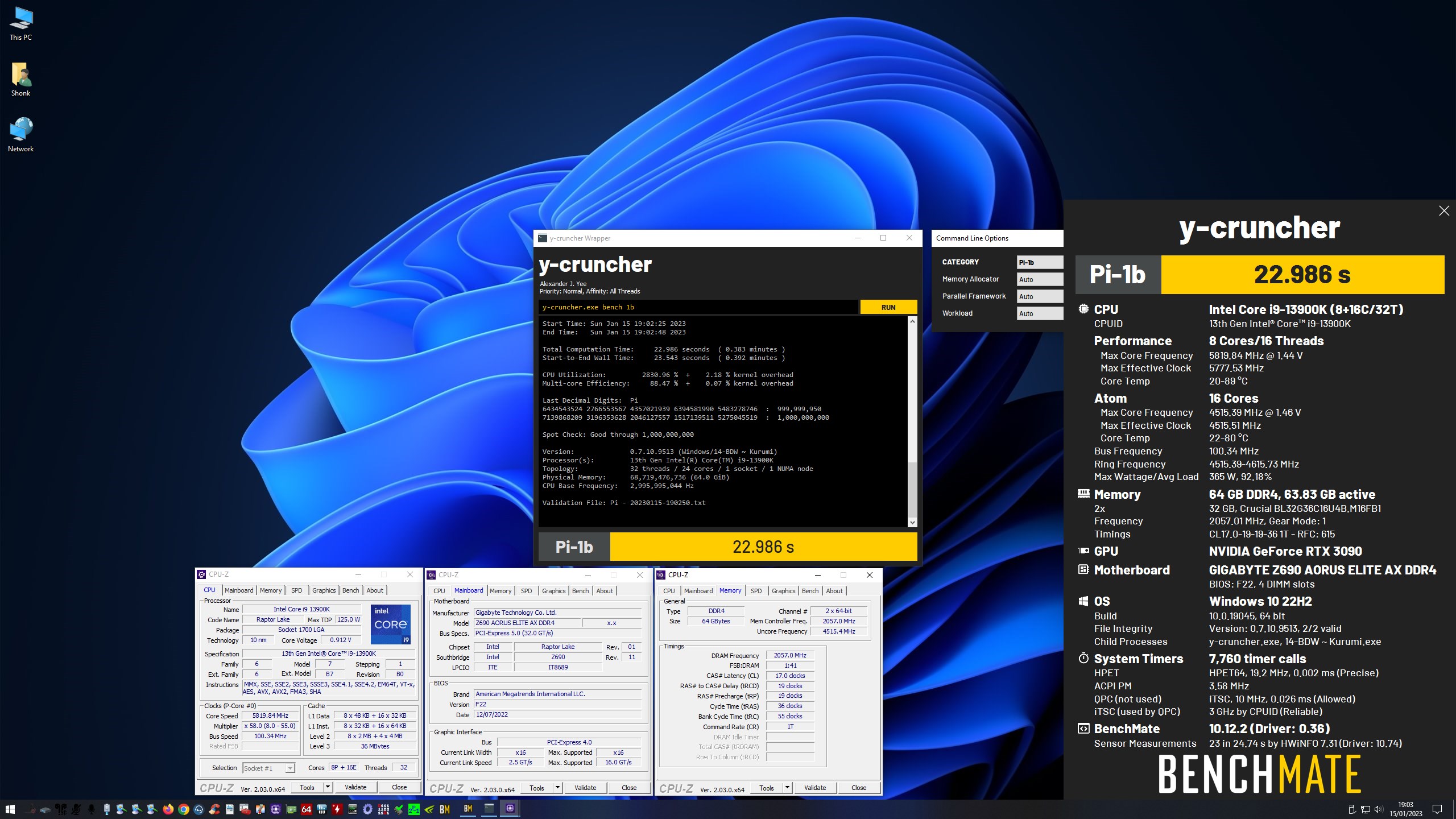Expand Tools arrow in Mainboard CPU-Z window
This screenshot has height=819, width=1456.
coord(557,788)
